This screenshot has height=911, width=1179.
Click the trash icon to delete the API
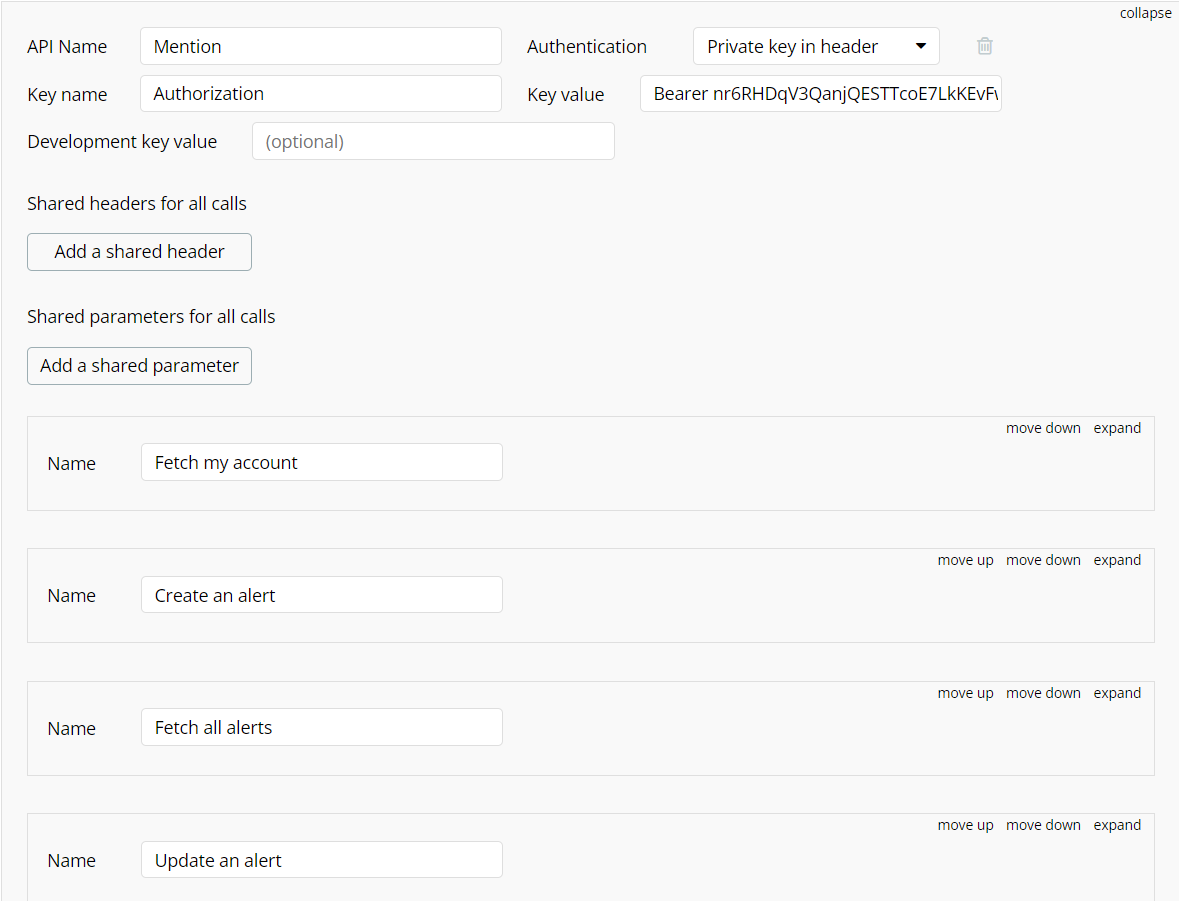coord(984,47)
